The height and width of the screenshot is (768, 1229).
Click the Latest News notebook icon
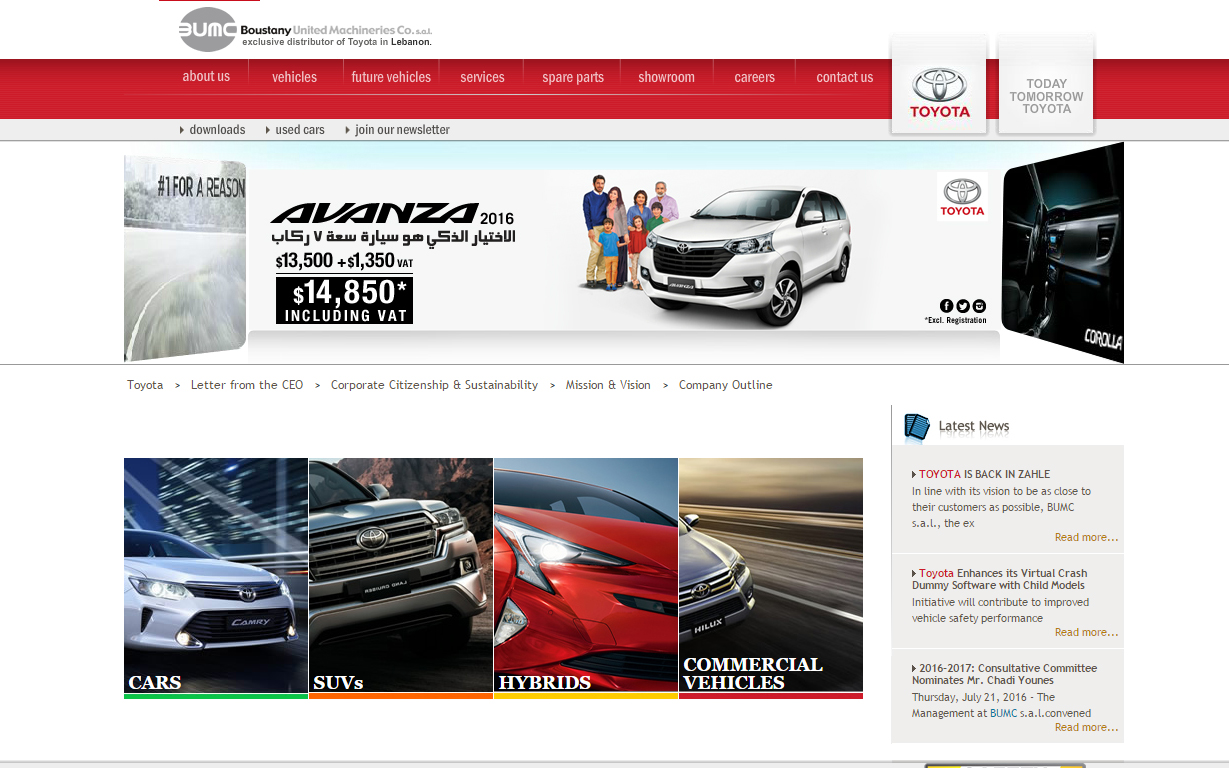pyautogui.click(x=916, y=427)
